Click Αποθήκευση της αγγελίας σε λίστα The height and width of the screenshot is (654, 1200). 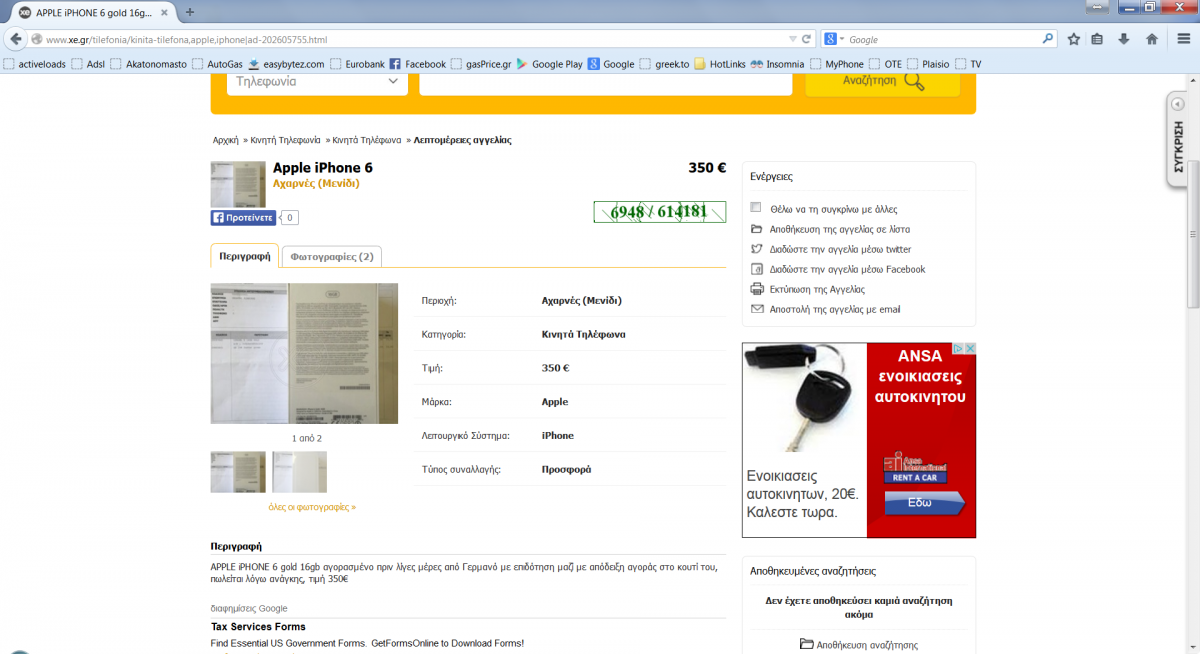[x=840, y=229]
